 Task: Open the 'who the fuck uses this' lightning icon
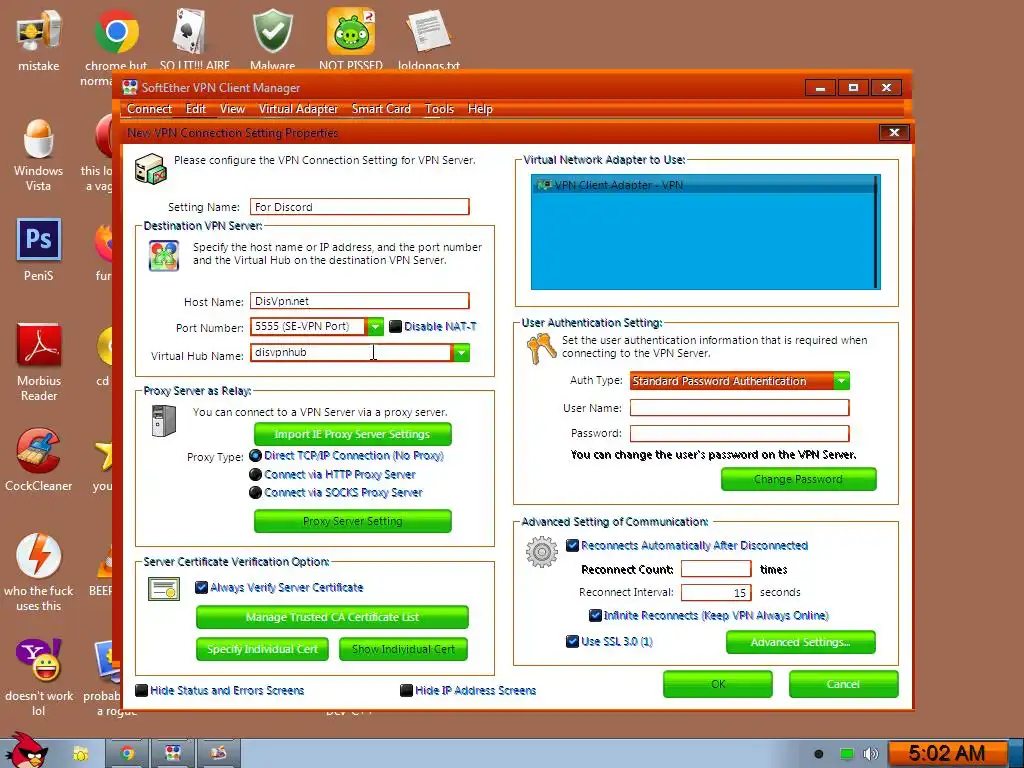[39, 556]
